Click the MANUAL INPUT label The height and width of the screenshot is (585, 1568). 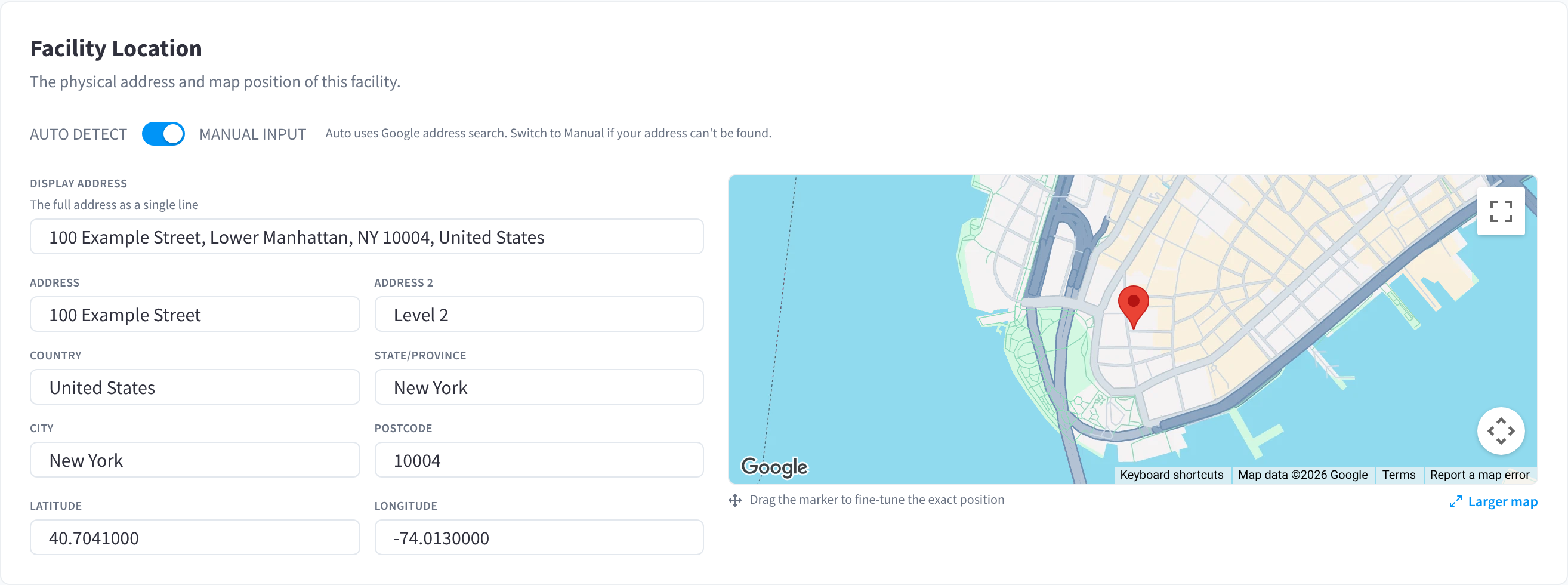pos(252,134)
